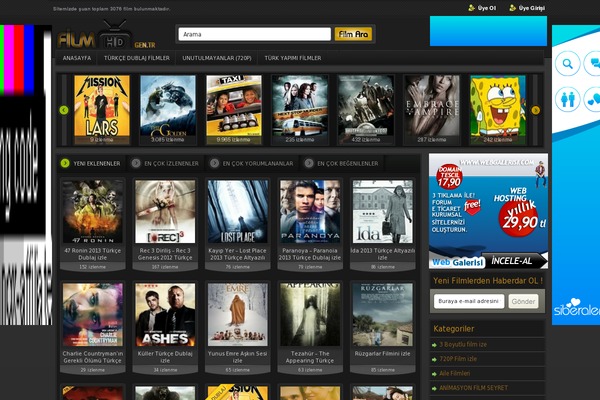Viewport: 600px width, 400px height.
Task: Click the people icon in Siberalem ad
Action: [567, 100]
